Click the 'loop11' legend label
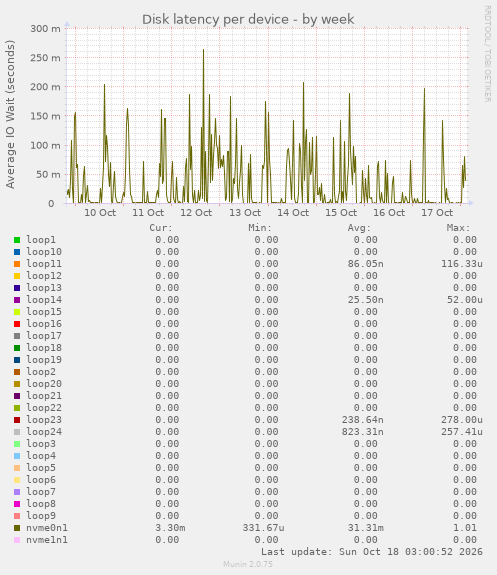 tap(44, 264)
